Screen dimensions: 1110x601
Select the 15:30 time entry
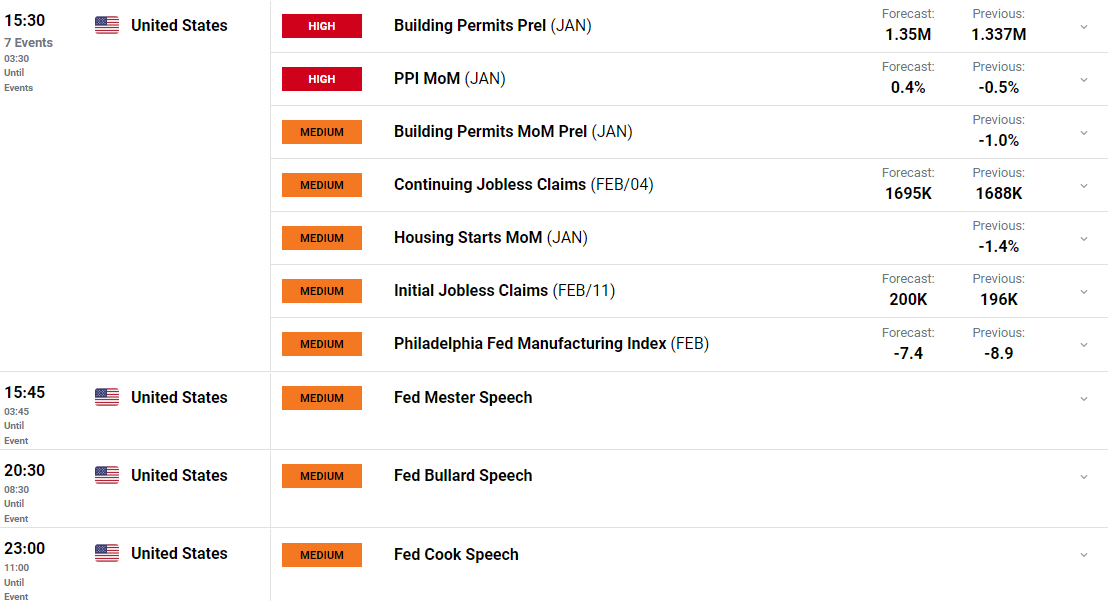[25, 21]
